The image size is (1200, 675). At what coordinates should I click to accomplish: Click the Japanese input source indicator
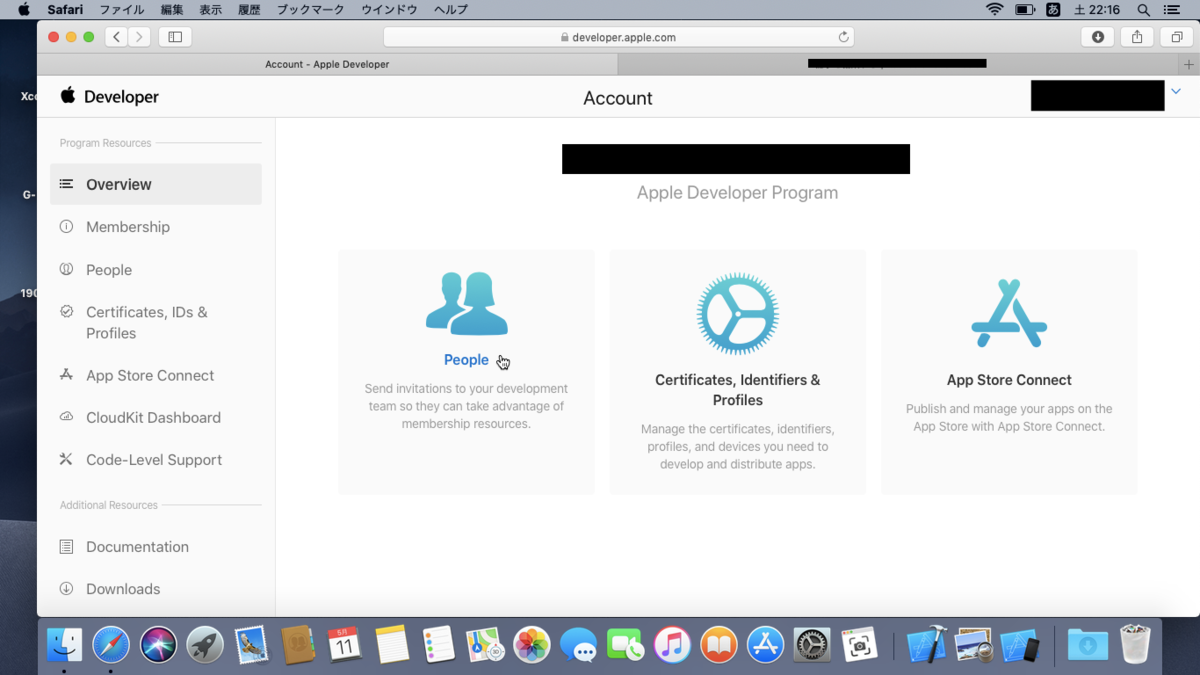[x=1053, y=9]
